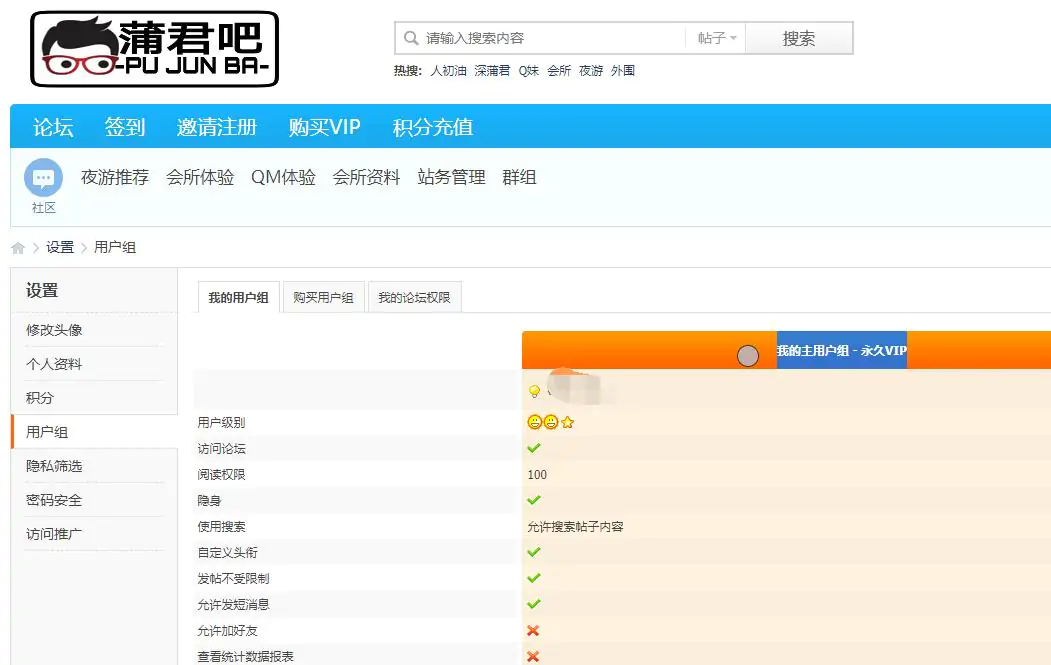
Task: Click 设置 in the breadcrumb
Action: [60, 247]
